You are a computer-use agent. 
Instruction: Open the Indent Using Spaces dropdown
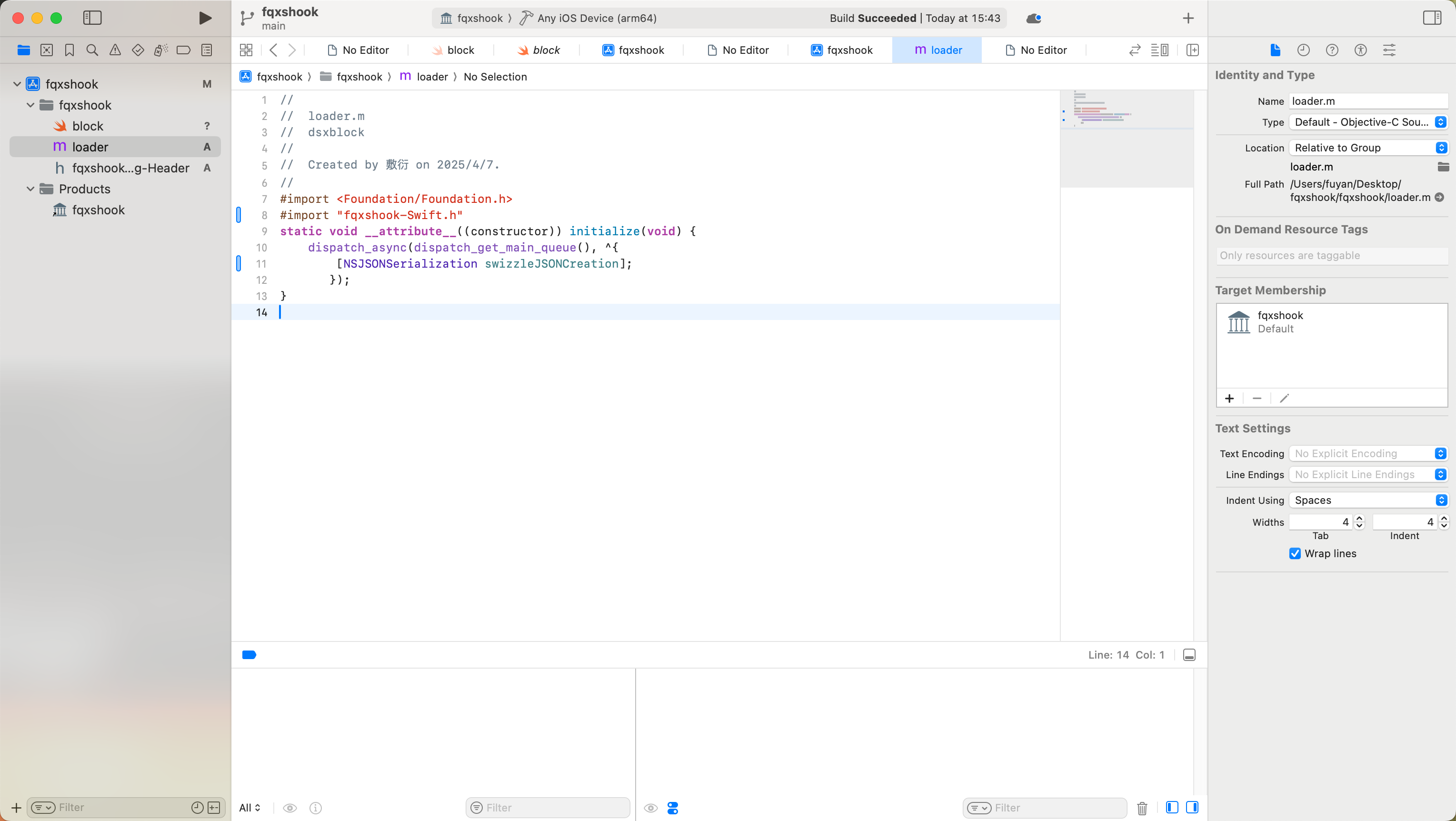(x=1368, y=501)
